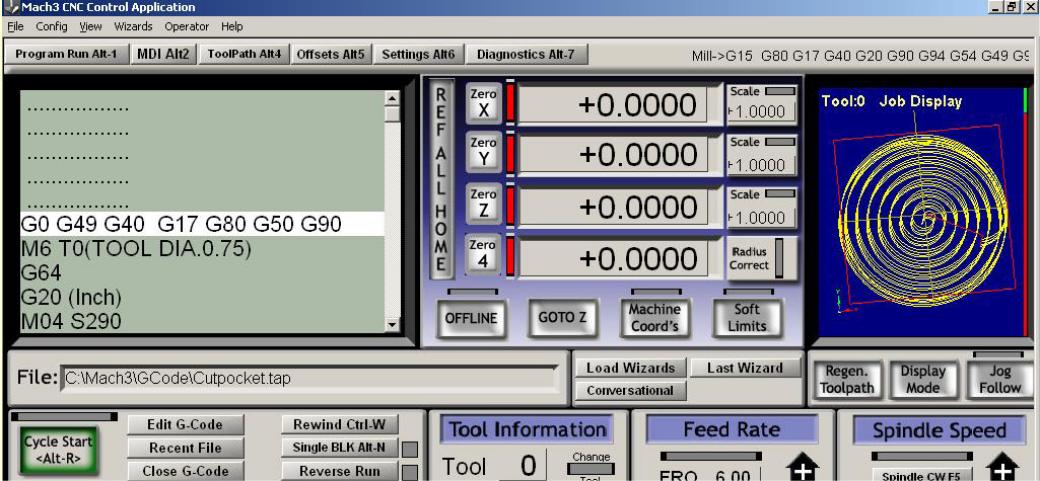Click the Y Scale value field

[x=761, y=165]
